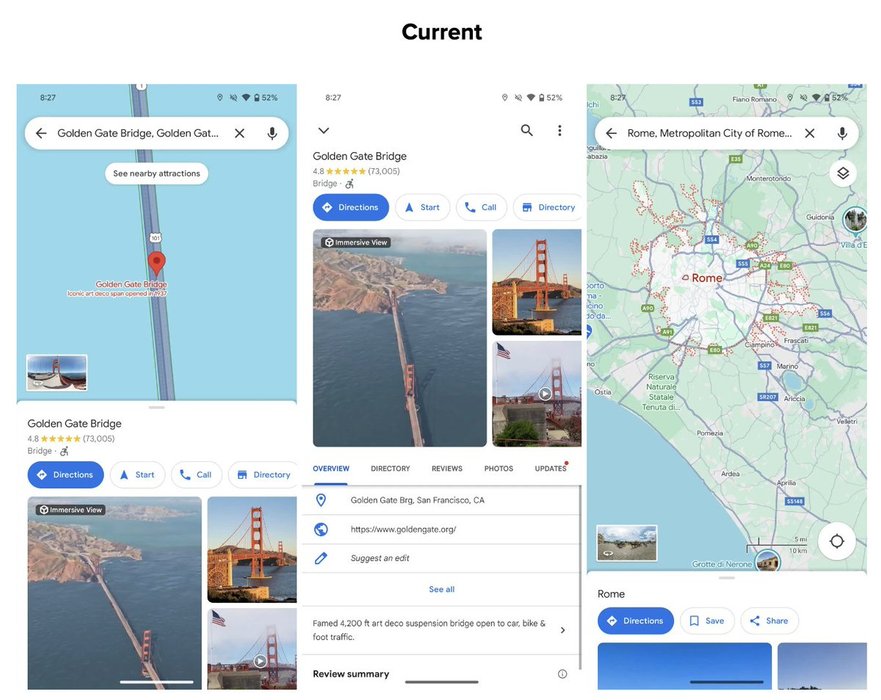Tap the Ostia label on Rome map

(x=603, y=392)
